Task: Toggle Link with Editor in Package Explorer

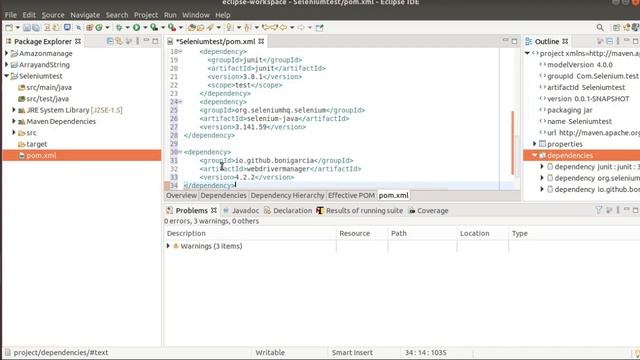Action: [x=119, y=41]
